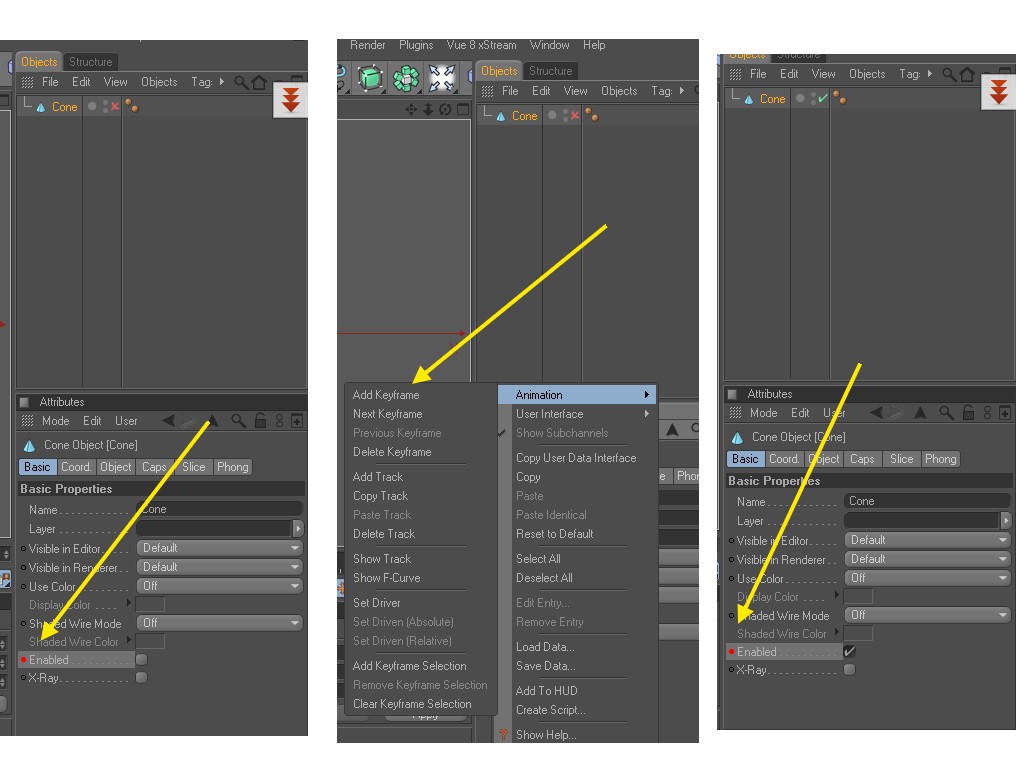Screen dimensions: 1024x768
Task: Click red X toggle on Cone, Enabled-unchecked panel
Action: (115, 106)
